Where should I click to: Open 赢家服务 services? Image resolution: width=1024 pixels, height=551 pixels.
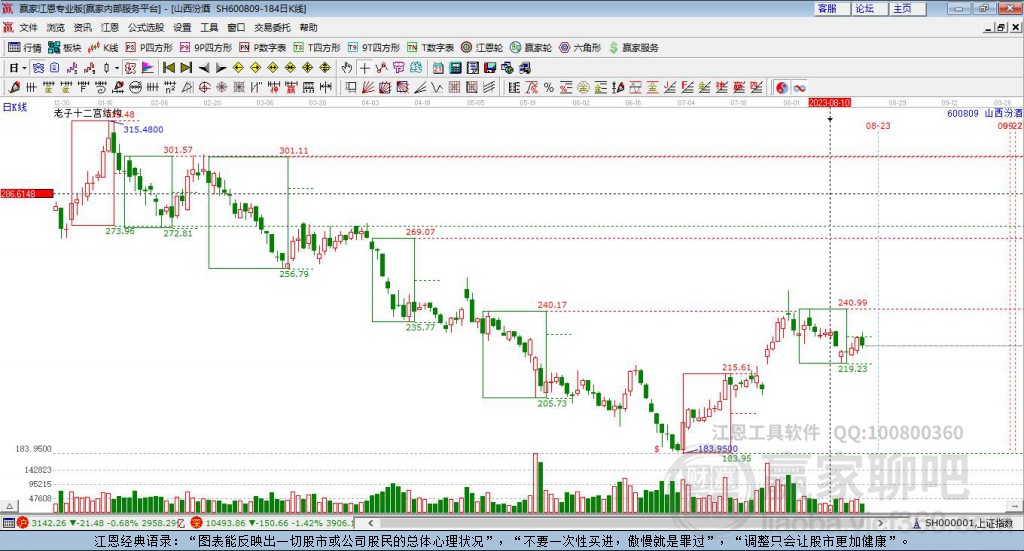click(633, 48)
